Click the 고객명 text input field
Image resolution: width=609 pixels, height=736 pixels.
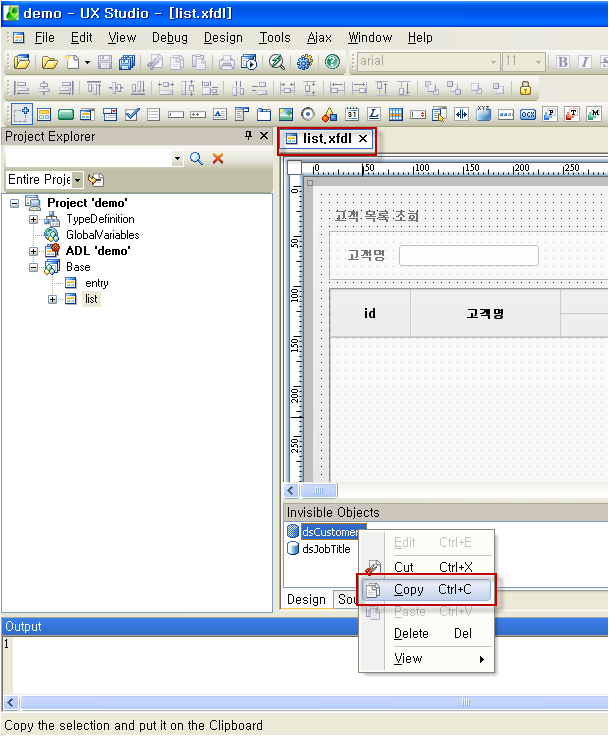468,255
